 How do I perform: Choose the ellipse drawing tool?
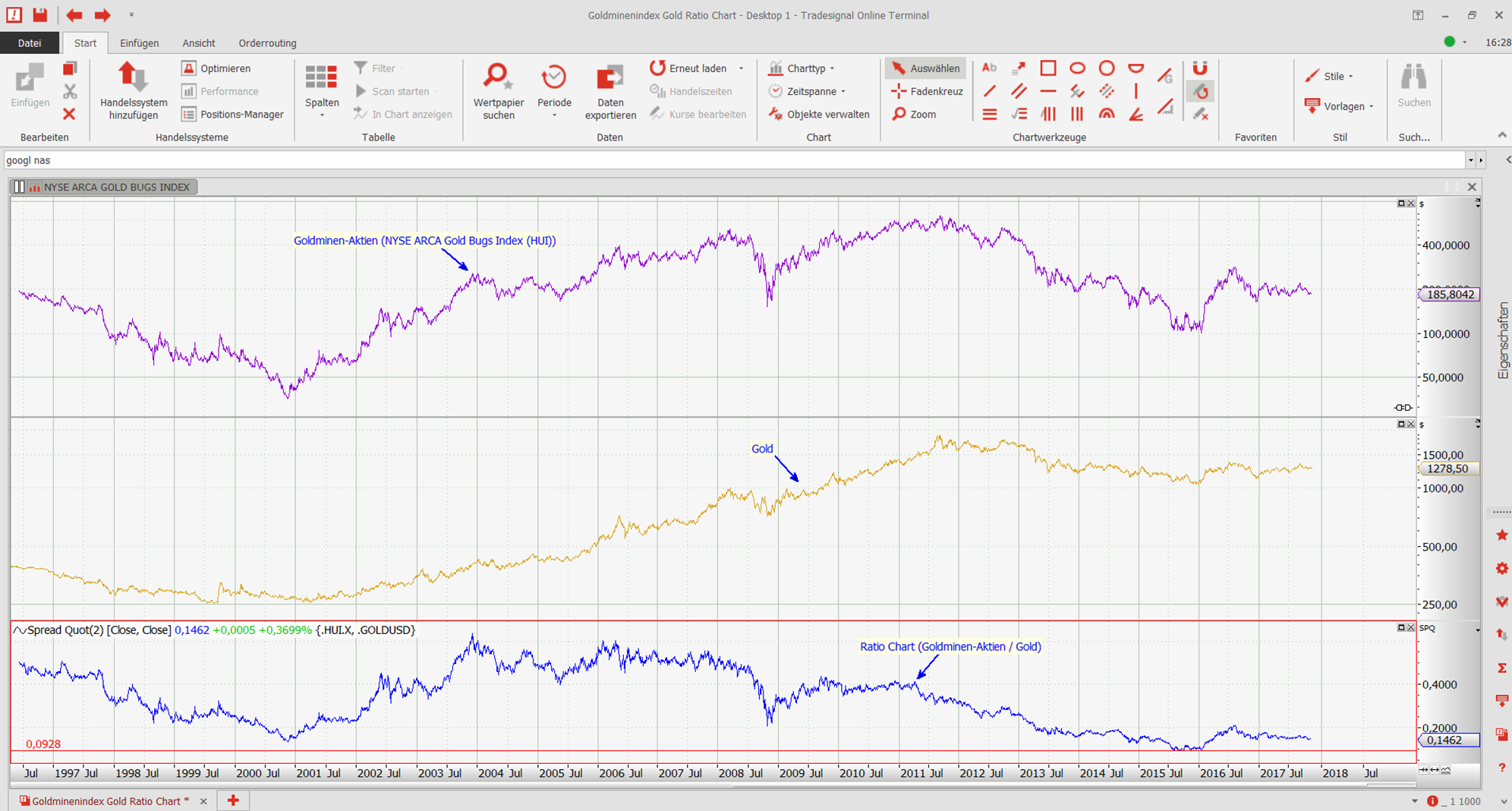1077,68
